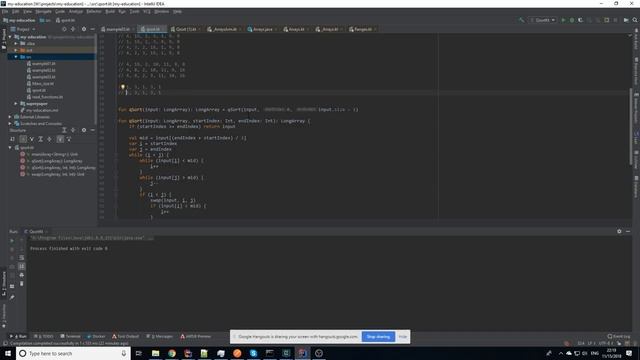Open Windows Start menu

(8, 353)
